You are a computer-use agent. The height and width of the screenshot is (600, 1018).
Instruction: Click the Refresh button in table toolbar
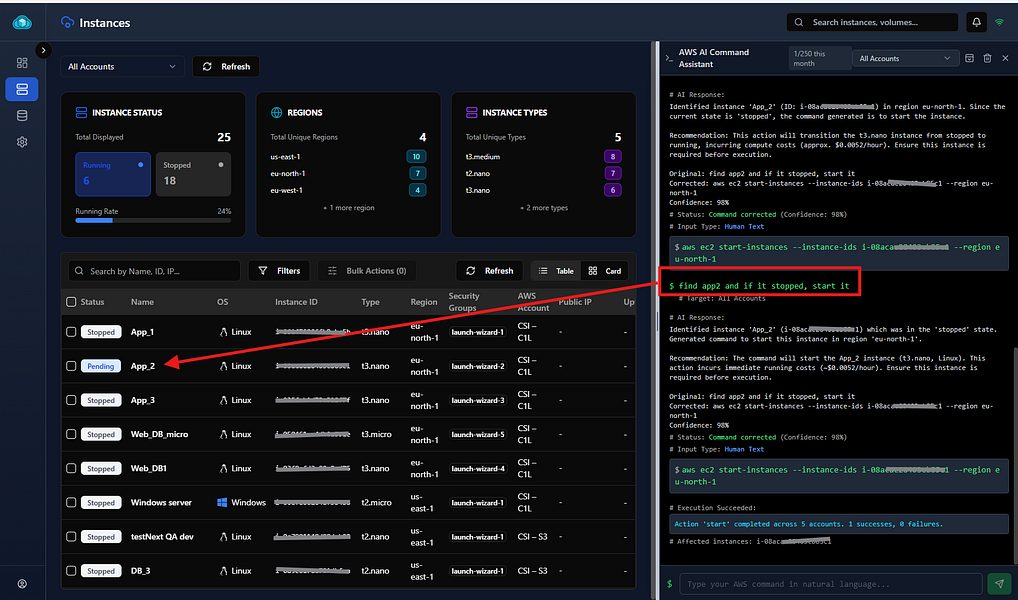pyautogui.click(x=490, y=271)
